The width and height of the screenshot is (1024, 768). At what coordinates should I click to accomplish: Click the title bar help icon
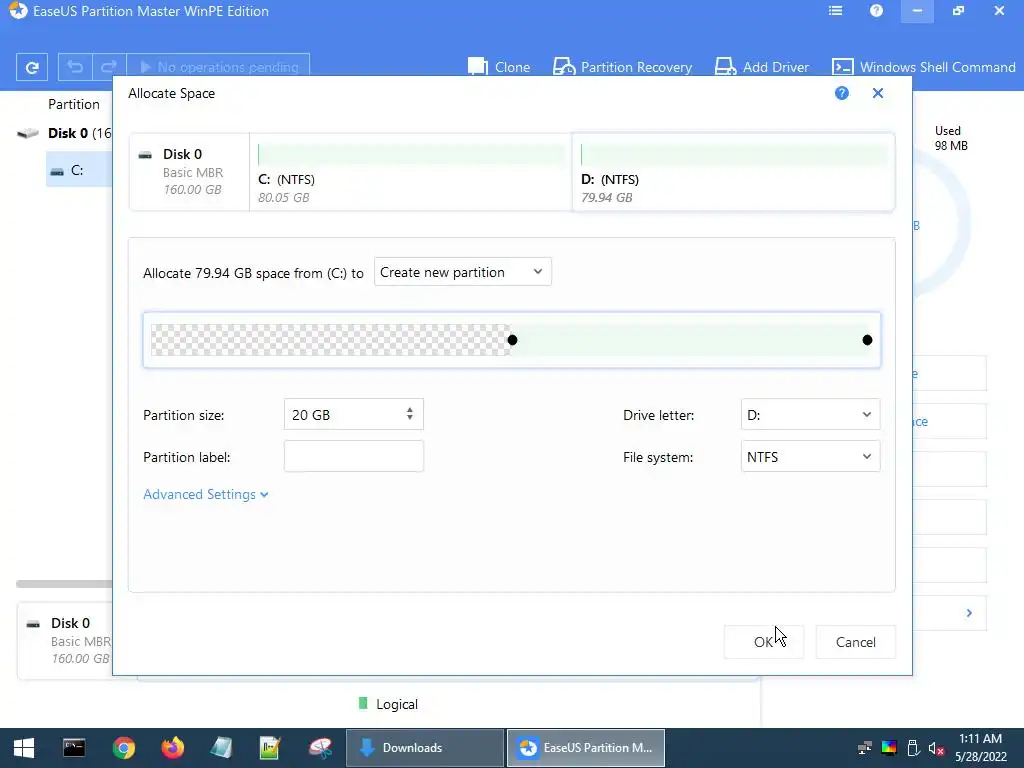pyautogui.click(x=876, y=11)
